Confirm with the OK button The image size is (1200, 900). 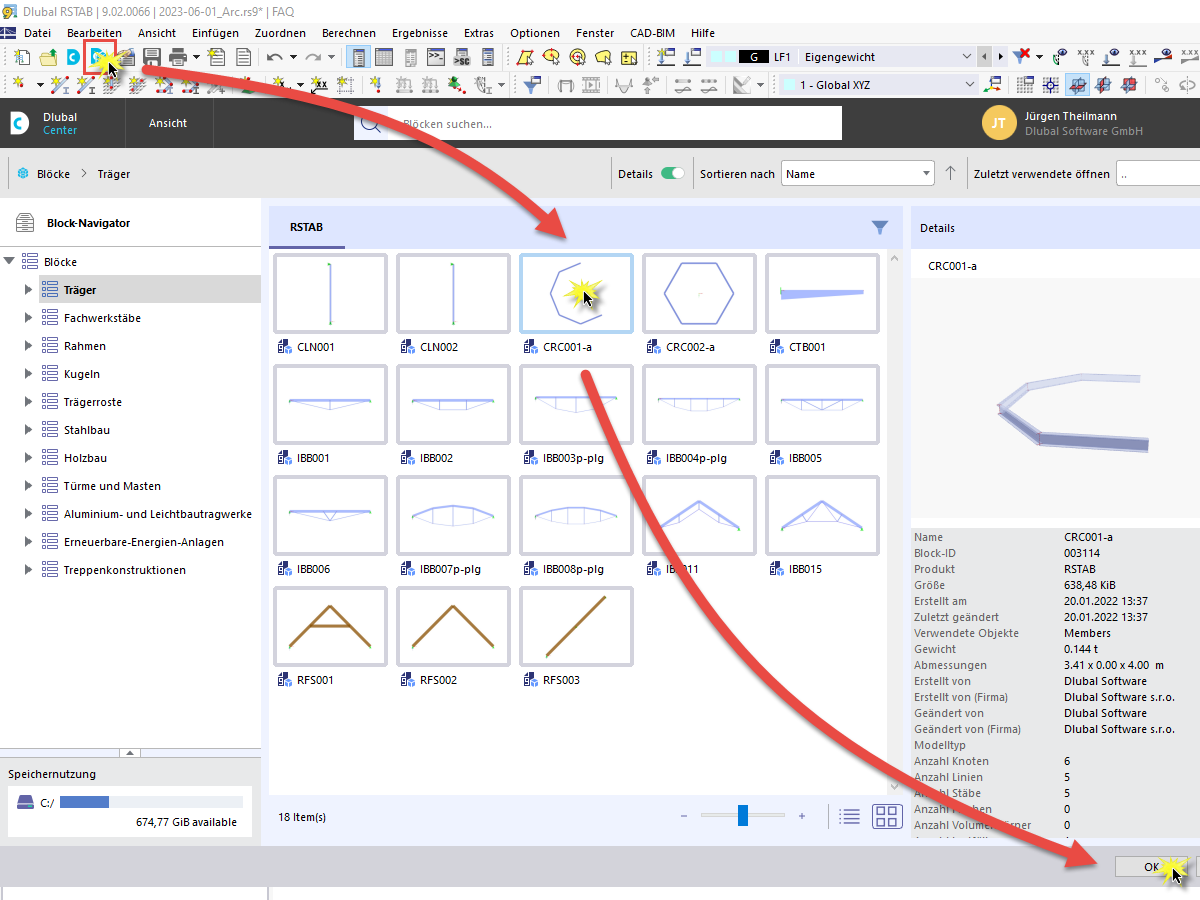tap(1151, 867)
